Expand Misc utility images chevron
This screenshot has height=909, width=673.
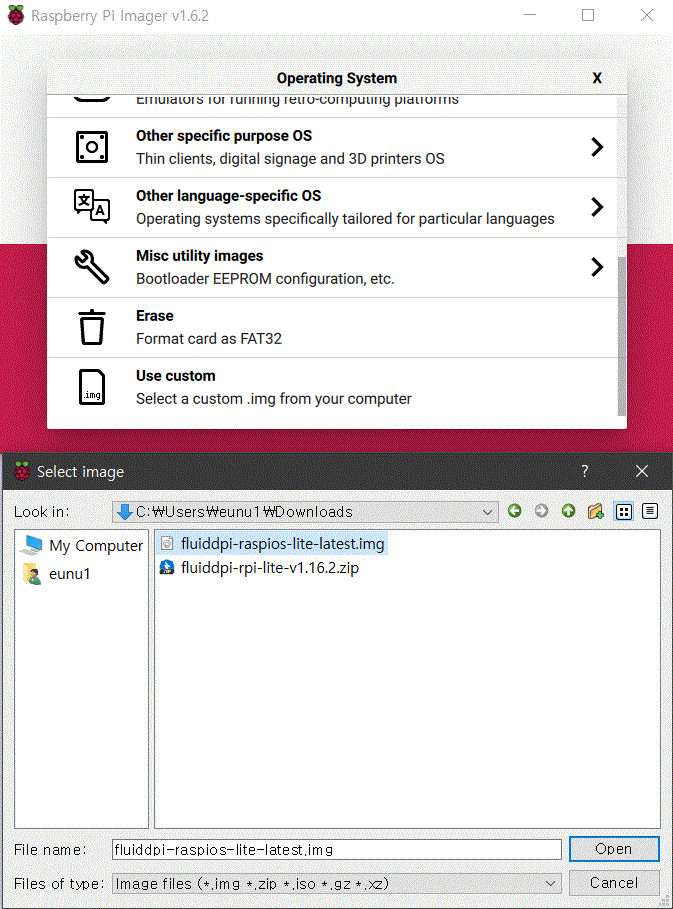point(597,267)
